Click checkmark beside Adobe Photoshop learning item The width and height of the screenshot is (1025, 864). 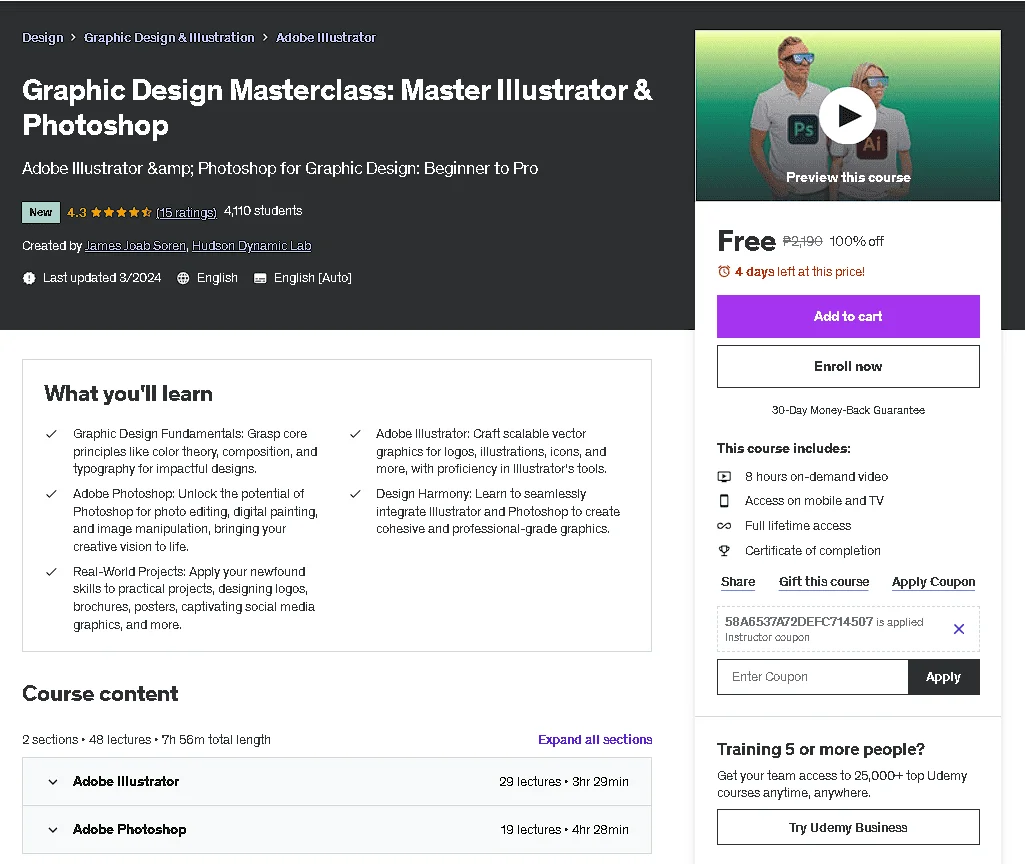pyautogui.click(x=51, y=494)
